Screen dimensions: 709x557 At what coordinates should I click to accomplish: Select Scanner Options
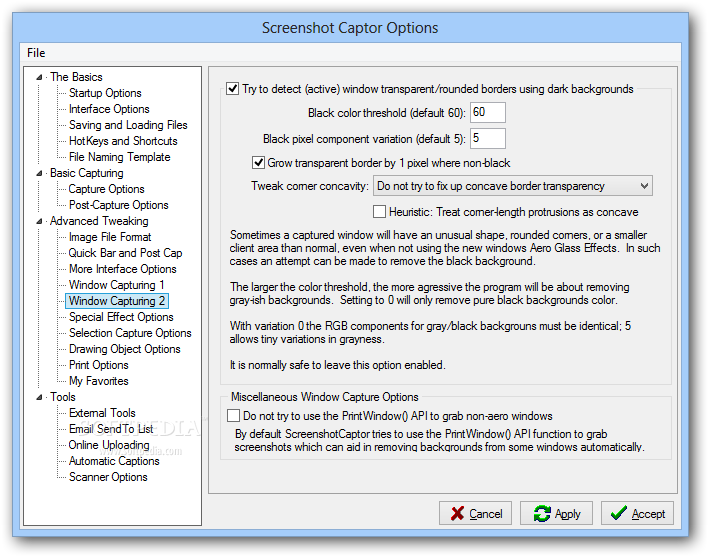pyautogui.click(x=108, y=477)
